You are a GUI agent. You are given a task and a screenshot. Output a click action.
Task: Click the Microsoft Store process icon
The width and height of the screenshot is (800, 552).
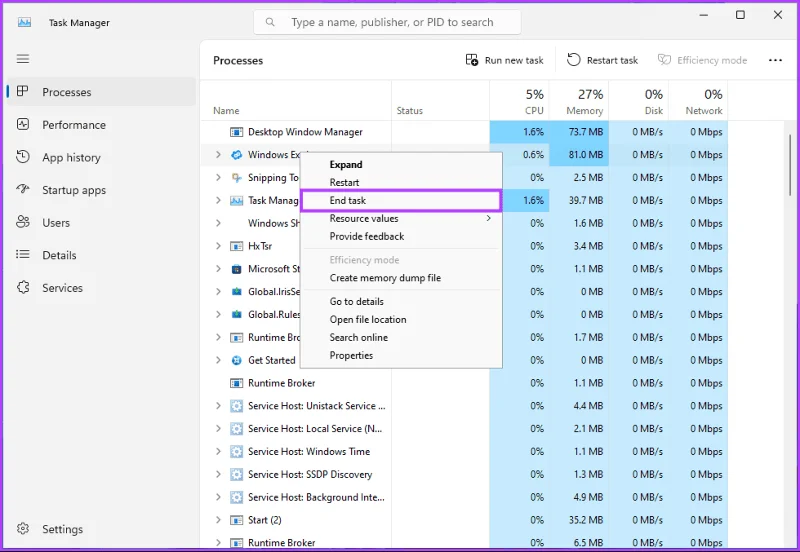(x=236, y=269)
